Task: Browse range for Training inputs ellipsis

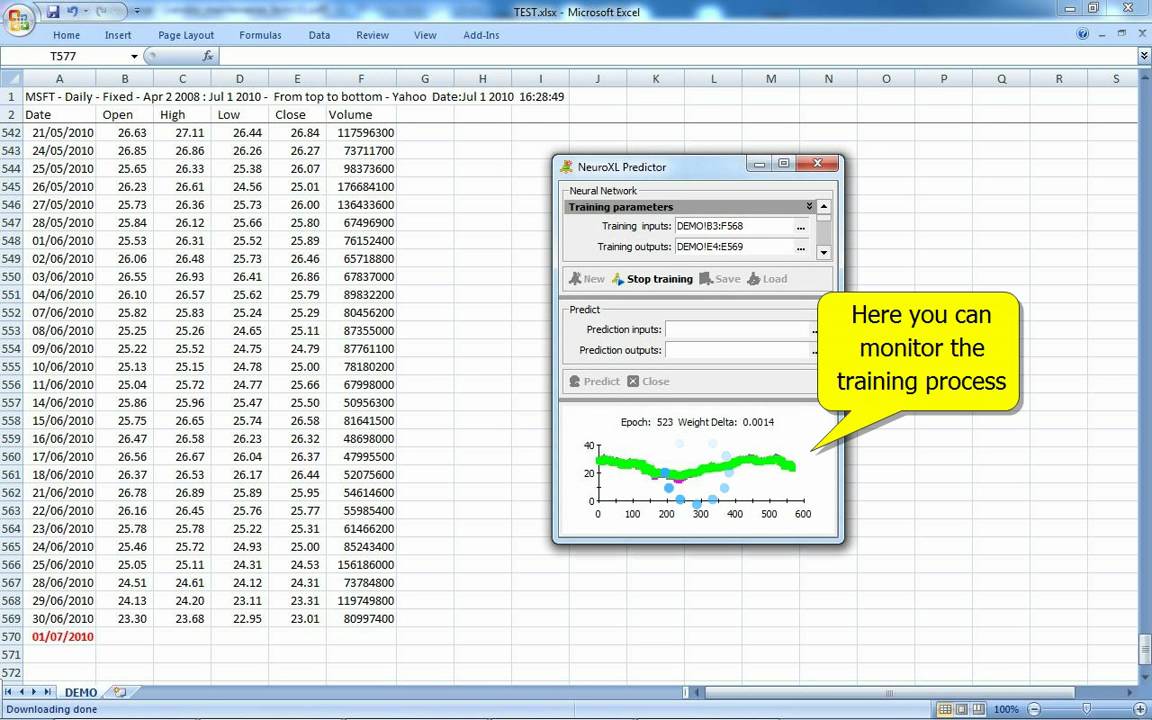Action: point(801,226)
